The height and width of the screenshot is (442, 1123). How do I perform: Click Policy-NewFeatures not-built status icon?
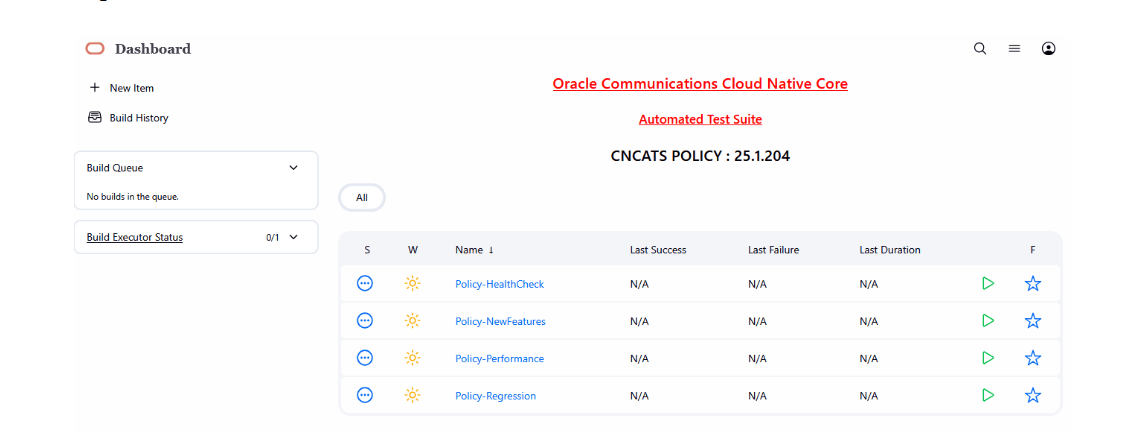(365, 321)
